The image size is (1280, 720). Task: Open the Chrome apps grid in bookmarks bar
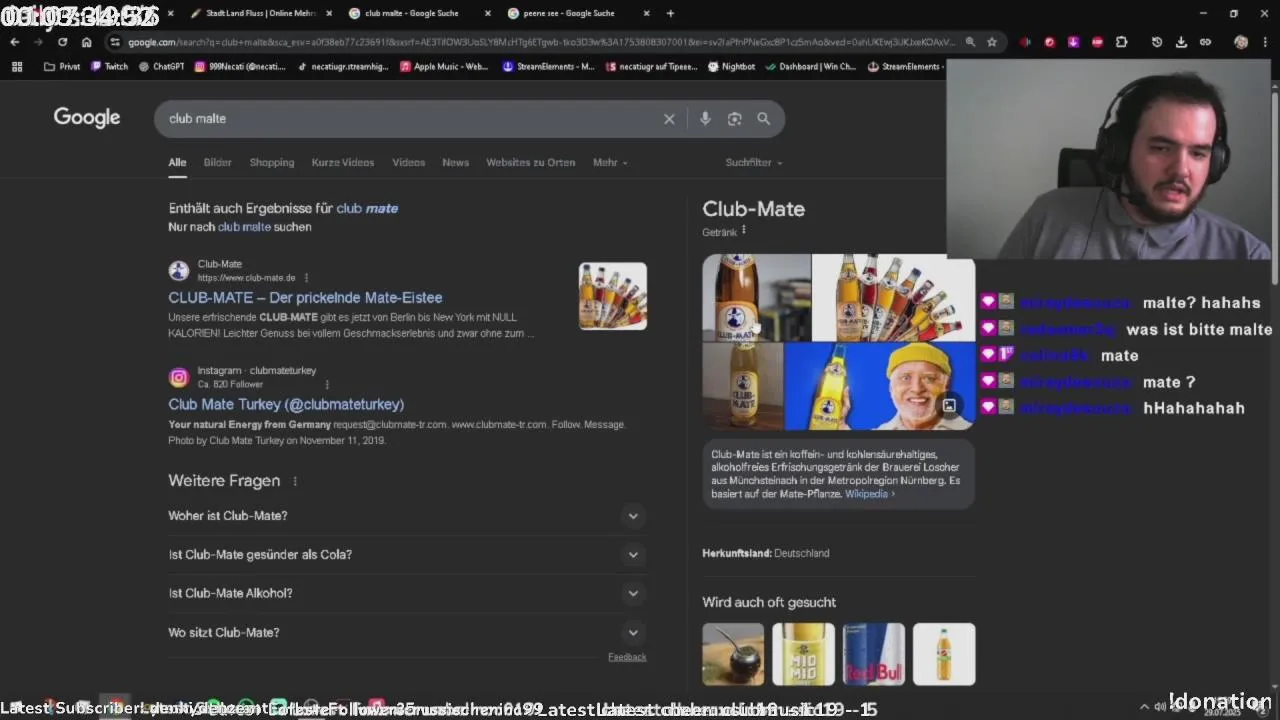point(16,67)
